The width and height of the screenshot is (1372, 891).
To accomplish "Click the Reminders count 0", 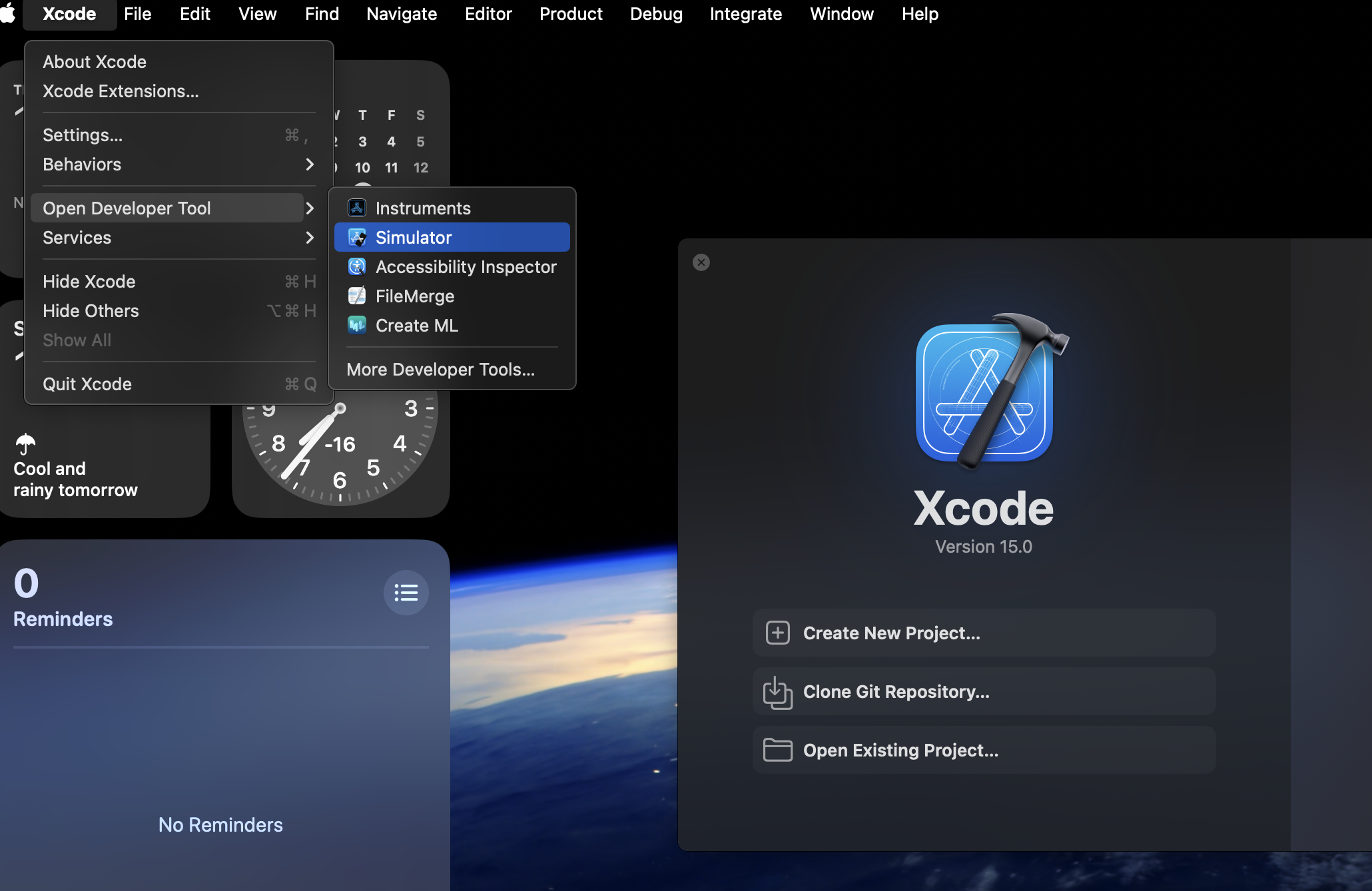I will click(26, 583).
